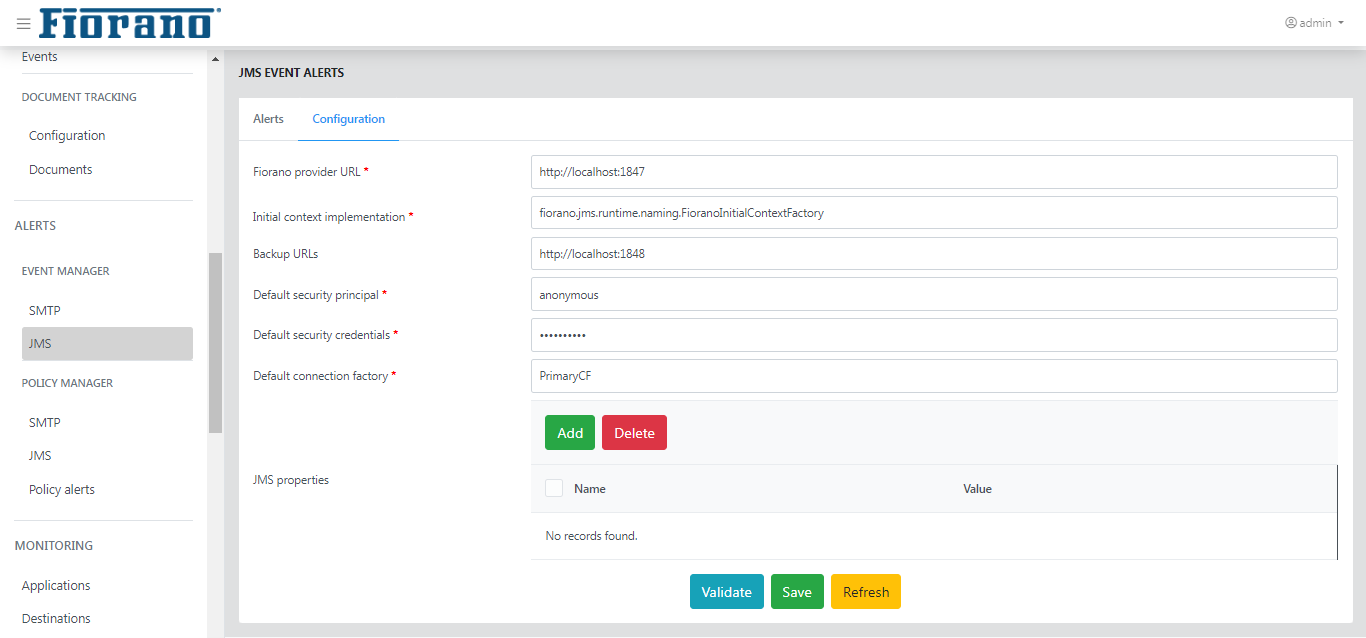Click the MONITORING section heading
Image resolution: width=1366 pixels, height=638 pixels.
[54, 546]
